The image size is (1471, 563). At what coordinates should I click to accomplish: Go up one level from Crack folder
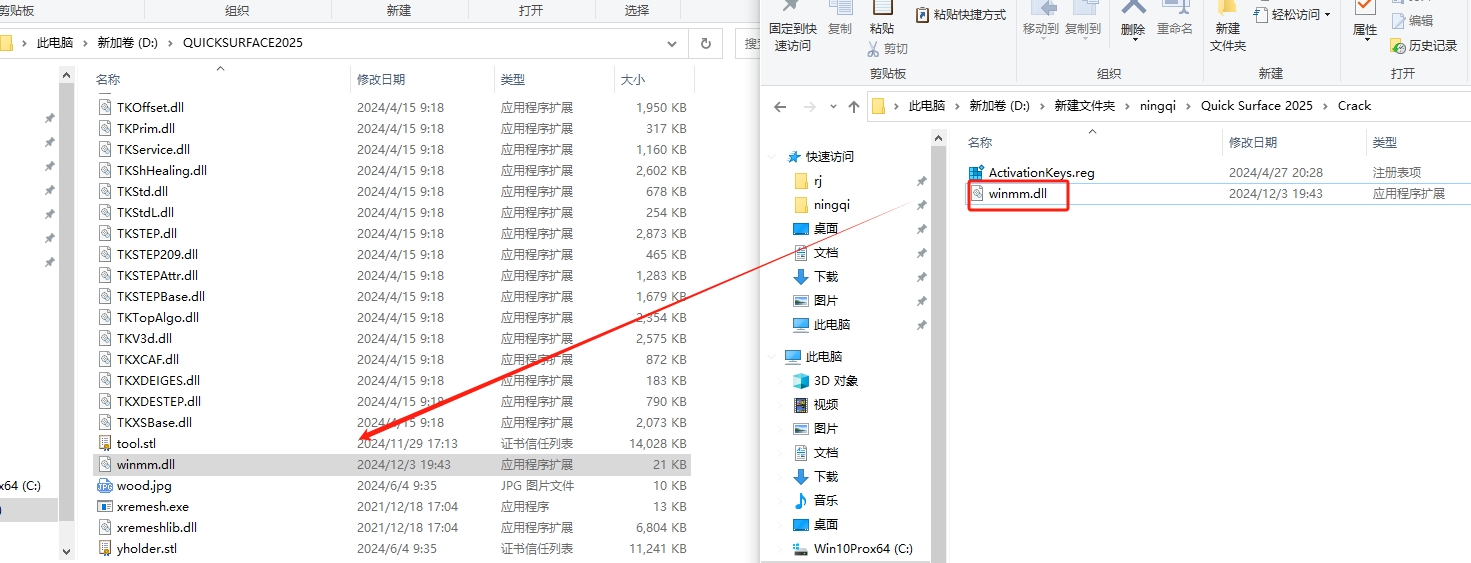[853, 106]
